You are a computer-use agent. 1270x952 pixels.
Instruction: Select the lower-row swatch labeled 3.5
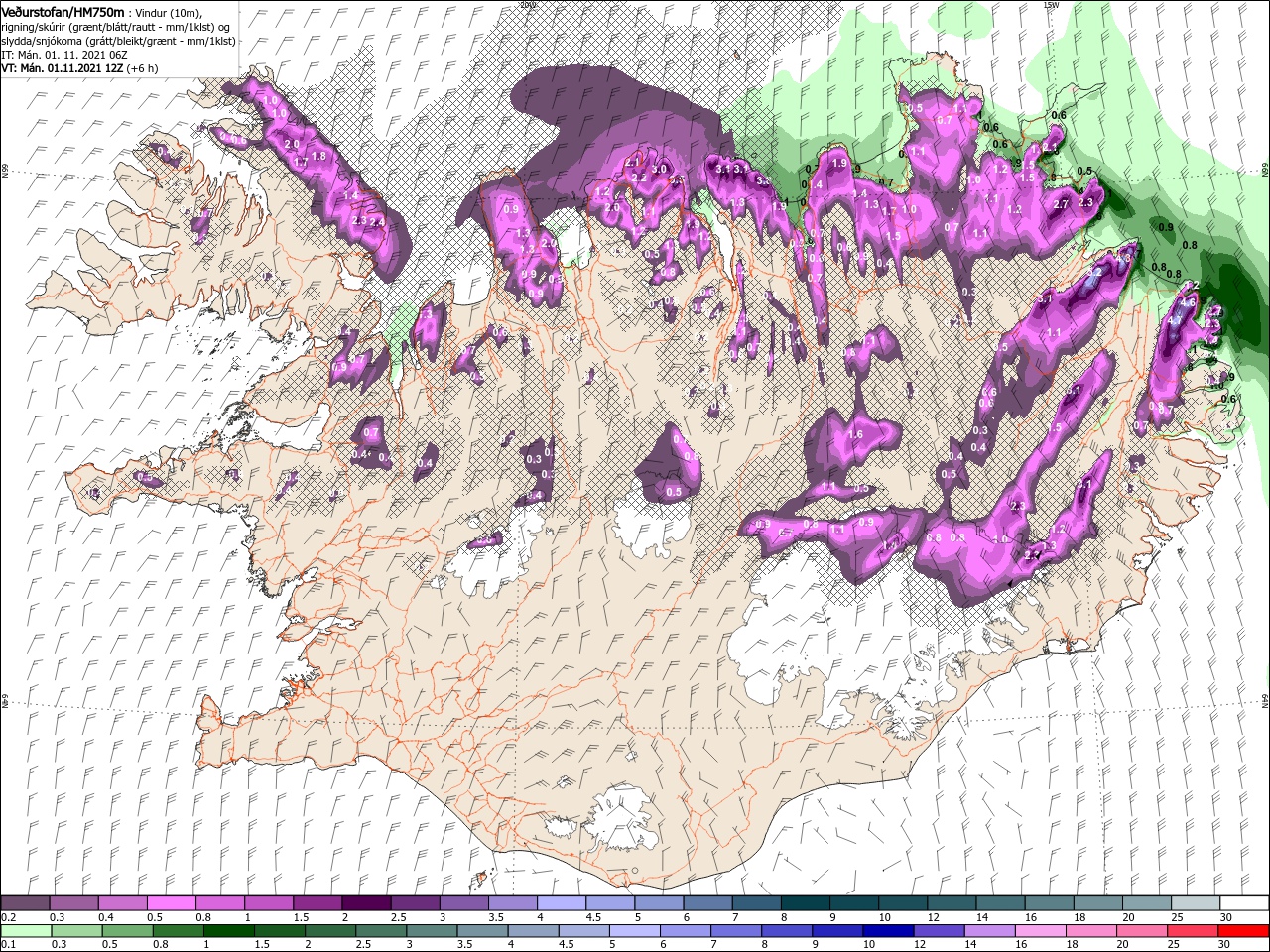482,931
